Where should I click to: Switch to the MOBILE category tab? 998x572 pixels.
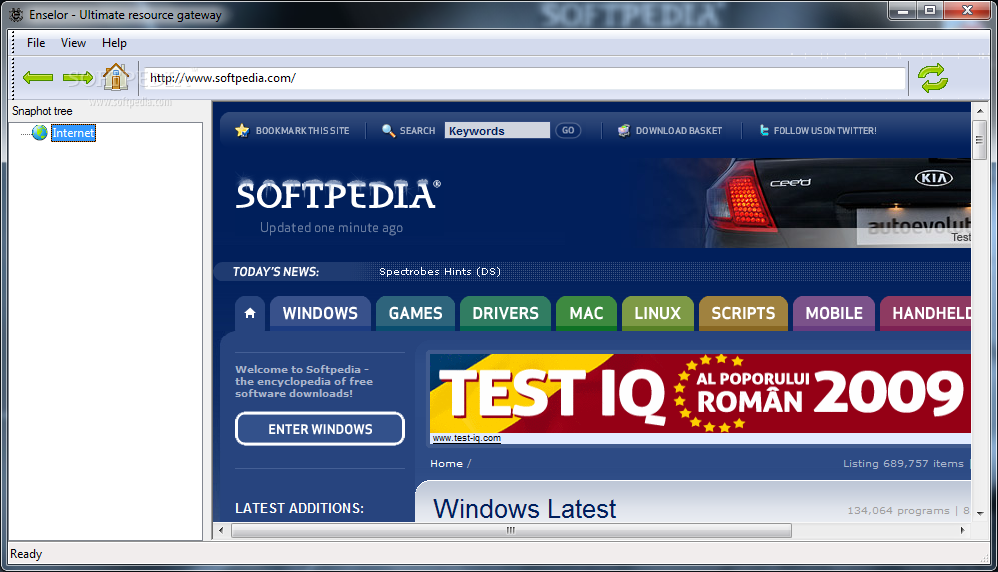coord(834,313)
